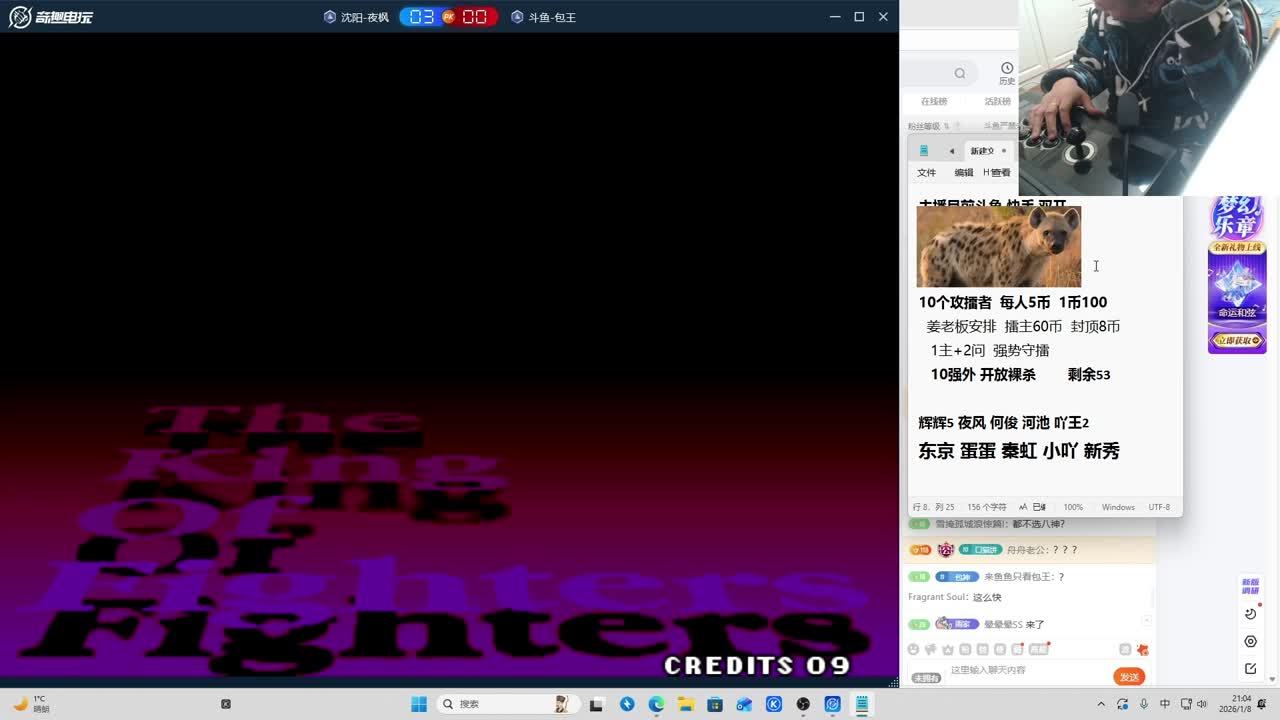
Task: Open the File menu in Notepad
Action: coord(927,173)
